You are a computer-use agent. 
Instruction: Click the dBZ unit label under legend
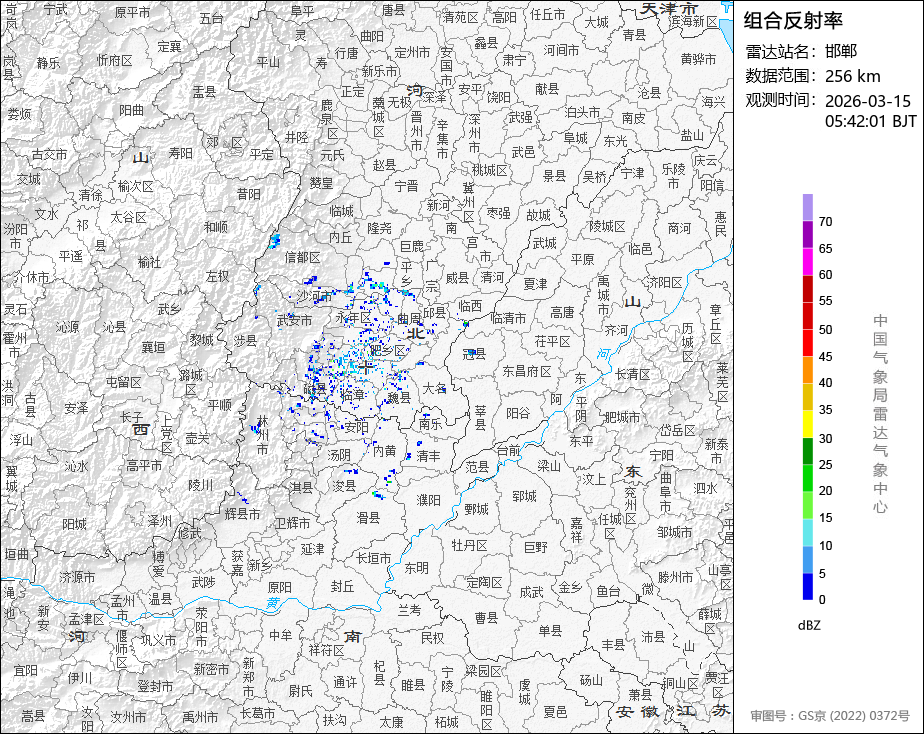pyautogui.click(x=809, y=625)
